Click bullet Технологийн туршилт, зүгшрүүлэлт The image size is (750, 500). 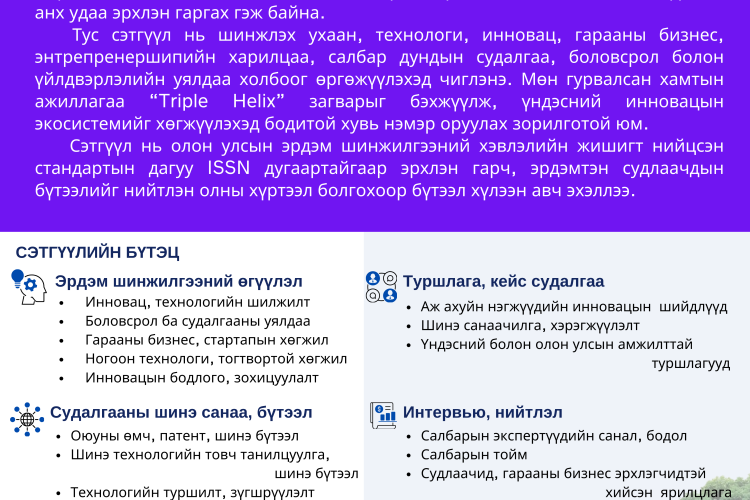tap(192, 492)
